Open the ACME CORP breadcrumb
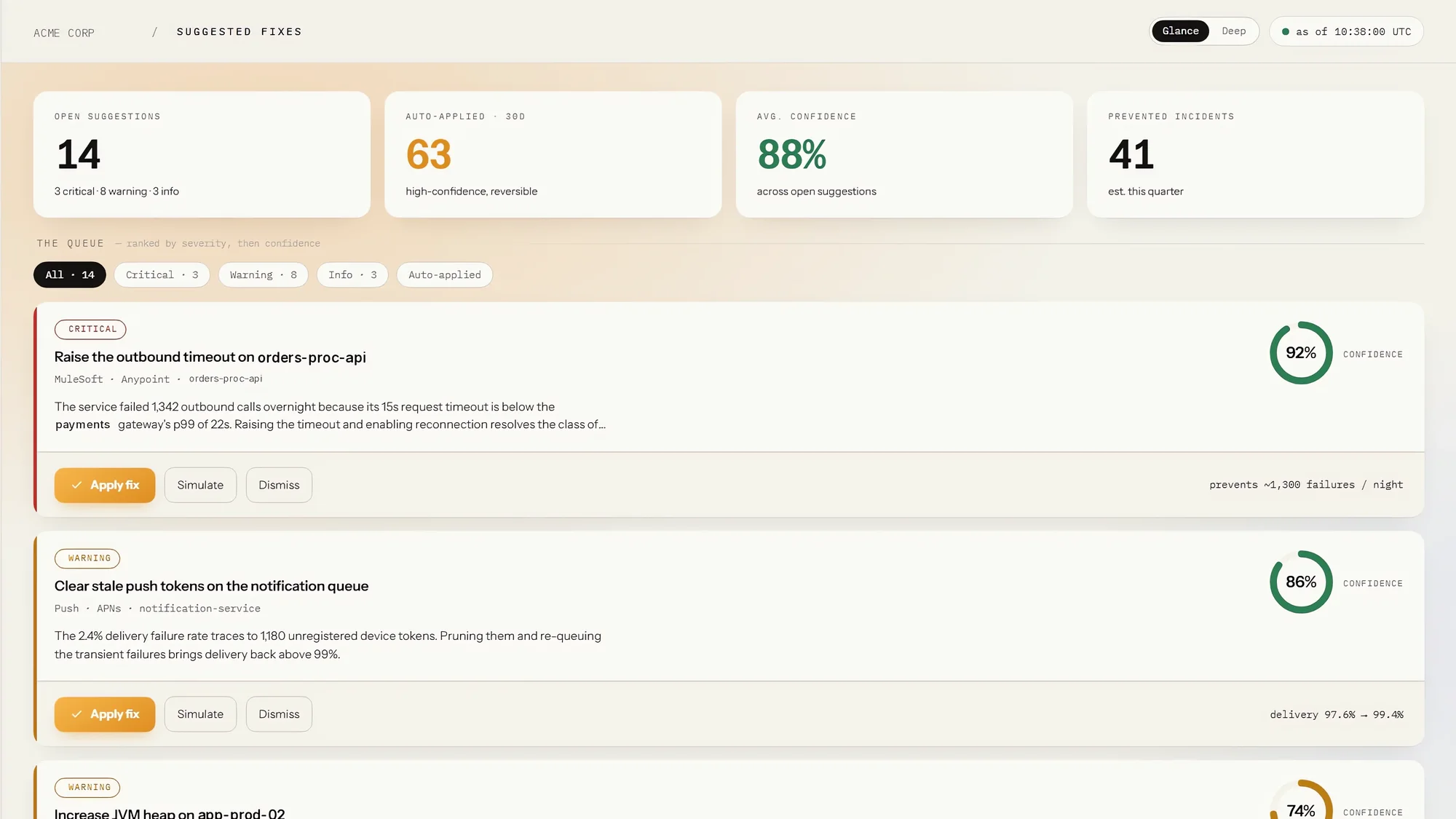This screenshot has height=819, width=1456. [x=64, y=33]
